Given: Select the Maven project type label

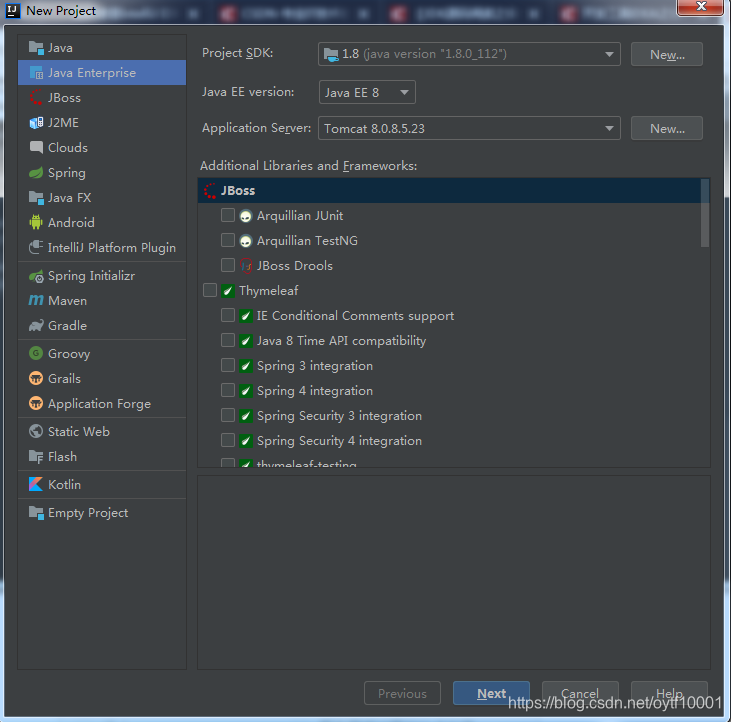Looking at the screenshot, I should (x=68, y=301).
